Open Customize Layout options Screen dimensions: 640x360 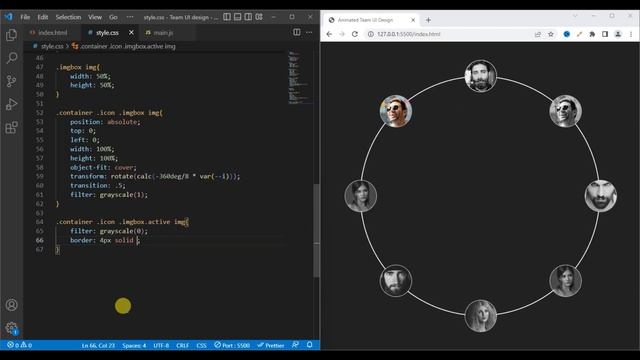[259, 17]
